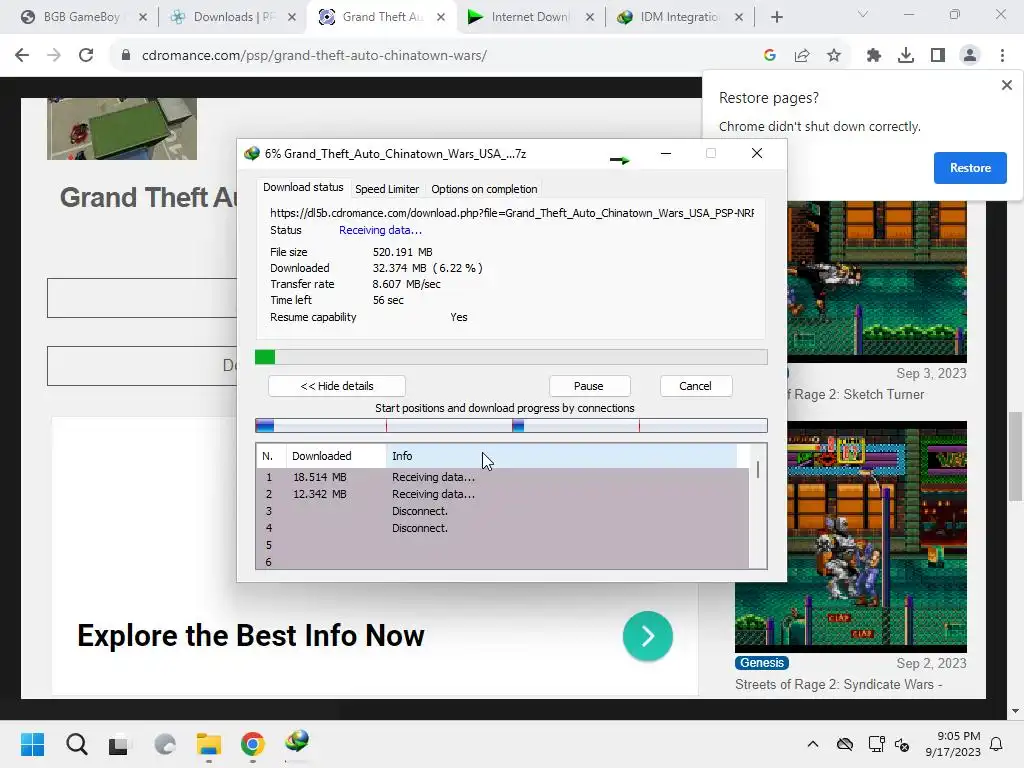The width and height of the screenshot is (1024, 768).
Task: Show hidden system tray icons
Action: coord(812,744)
